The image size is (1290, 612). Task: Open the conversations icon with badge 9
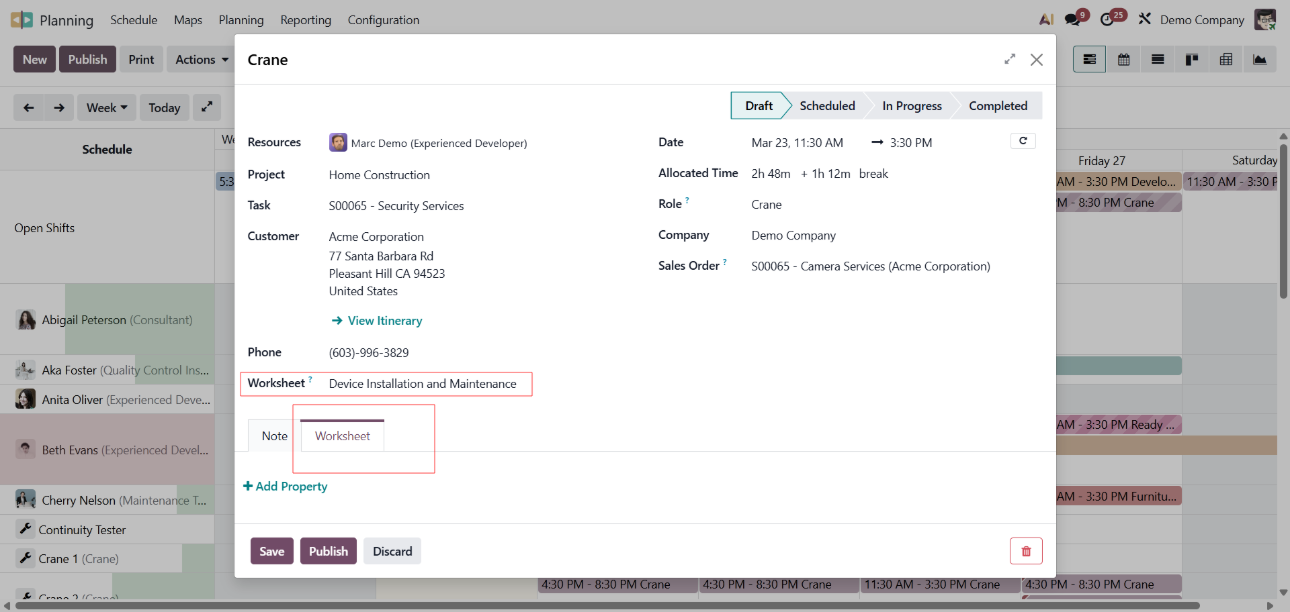pos(1073,19)
